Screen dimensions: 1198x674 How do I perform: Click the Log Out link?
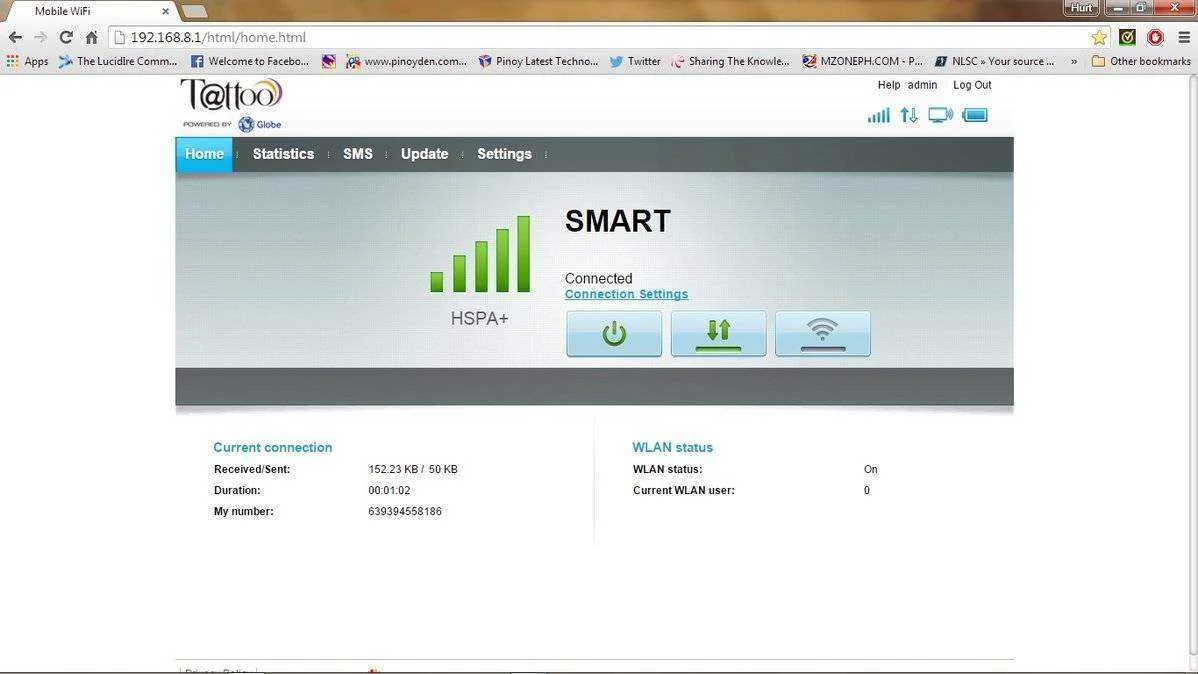pyautogui.click(x=972, y=86)
